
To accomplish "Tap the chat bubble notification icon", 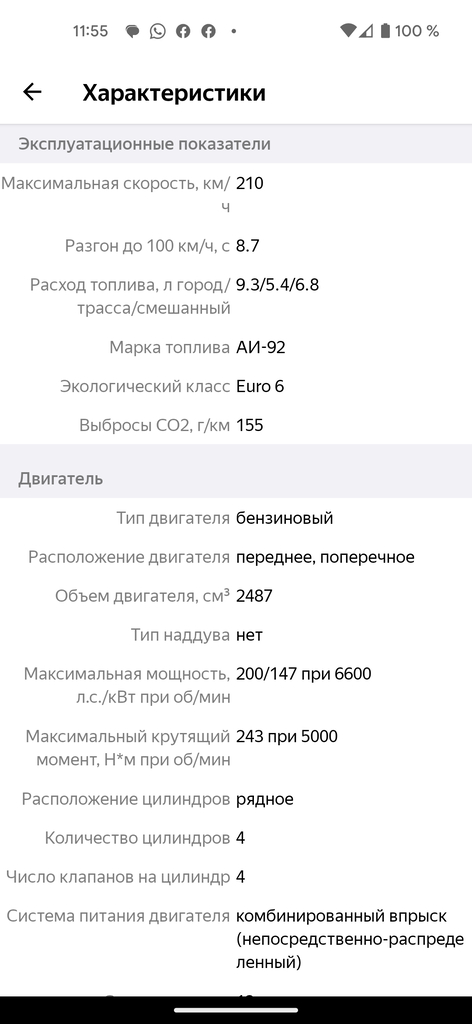I will pyautogui.click(x=133, y=31).
